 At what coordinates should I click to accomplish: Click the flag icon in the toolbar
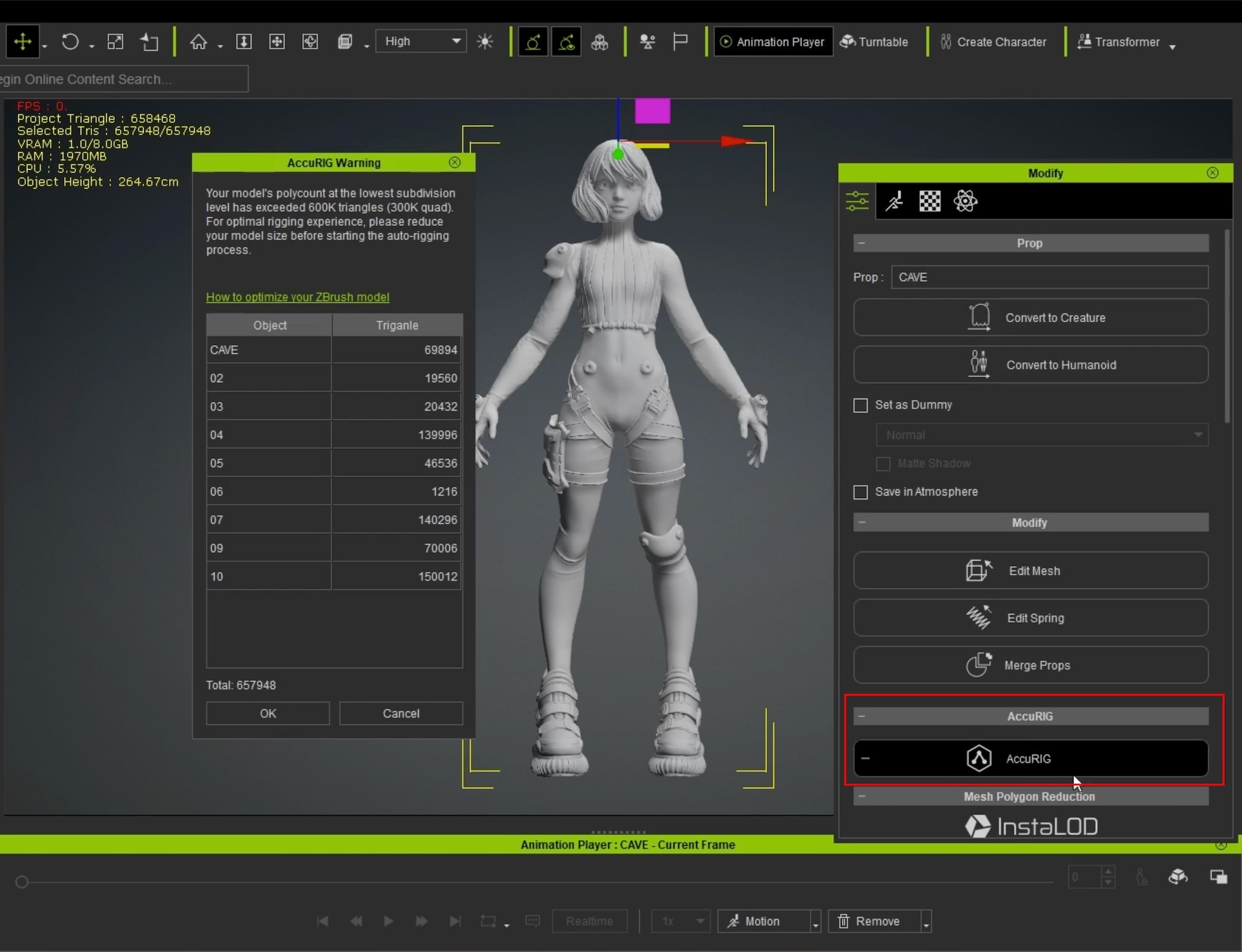click(x=680, y=42)
